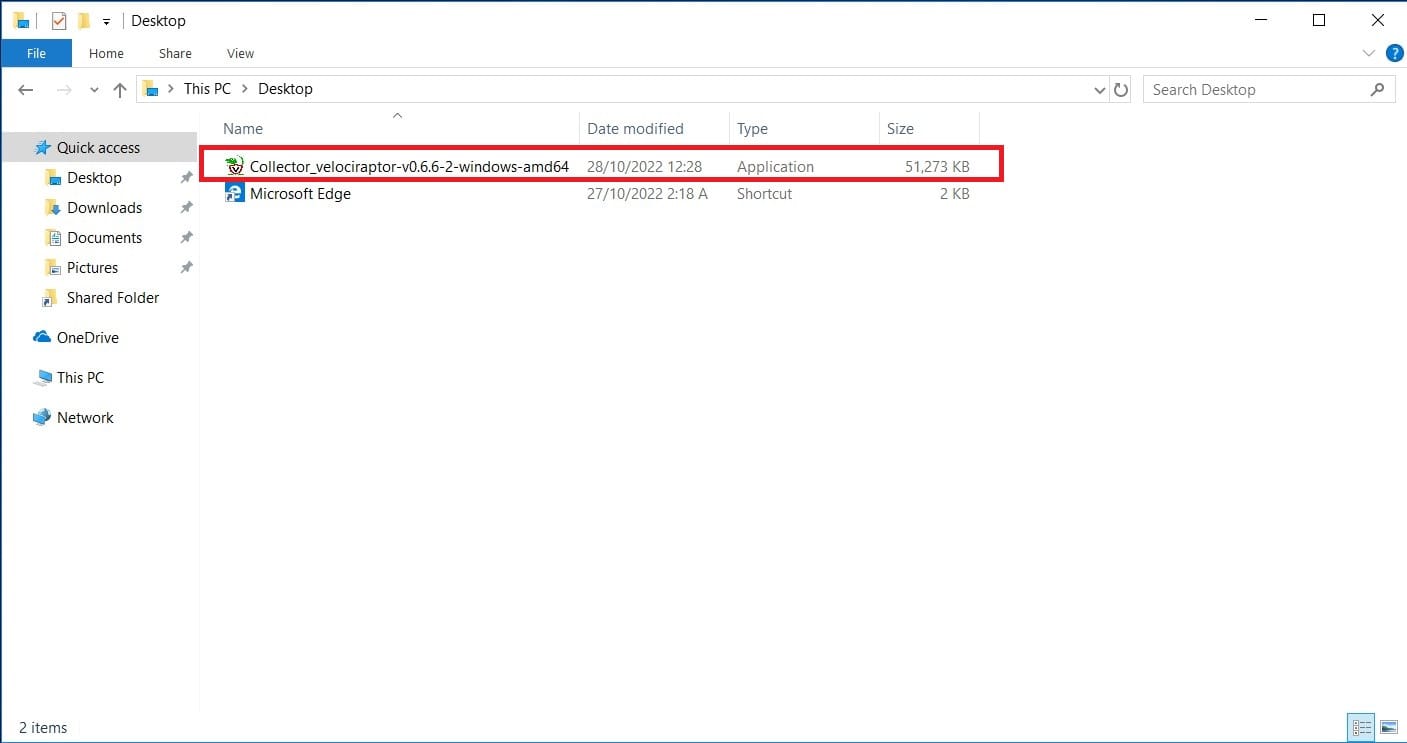The height and width of the screenshot is (743, 1407).
Task: Go up one folder level
Action: 120,90
